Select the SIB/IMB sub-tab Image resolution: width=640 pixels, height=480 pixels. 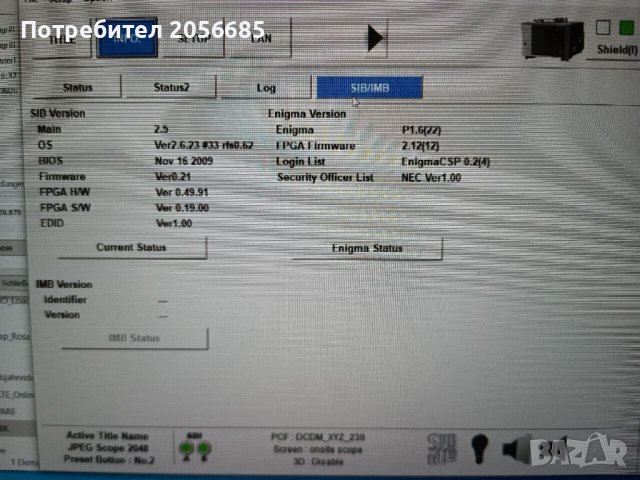370,88
